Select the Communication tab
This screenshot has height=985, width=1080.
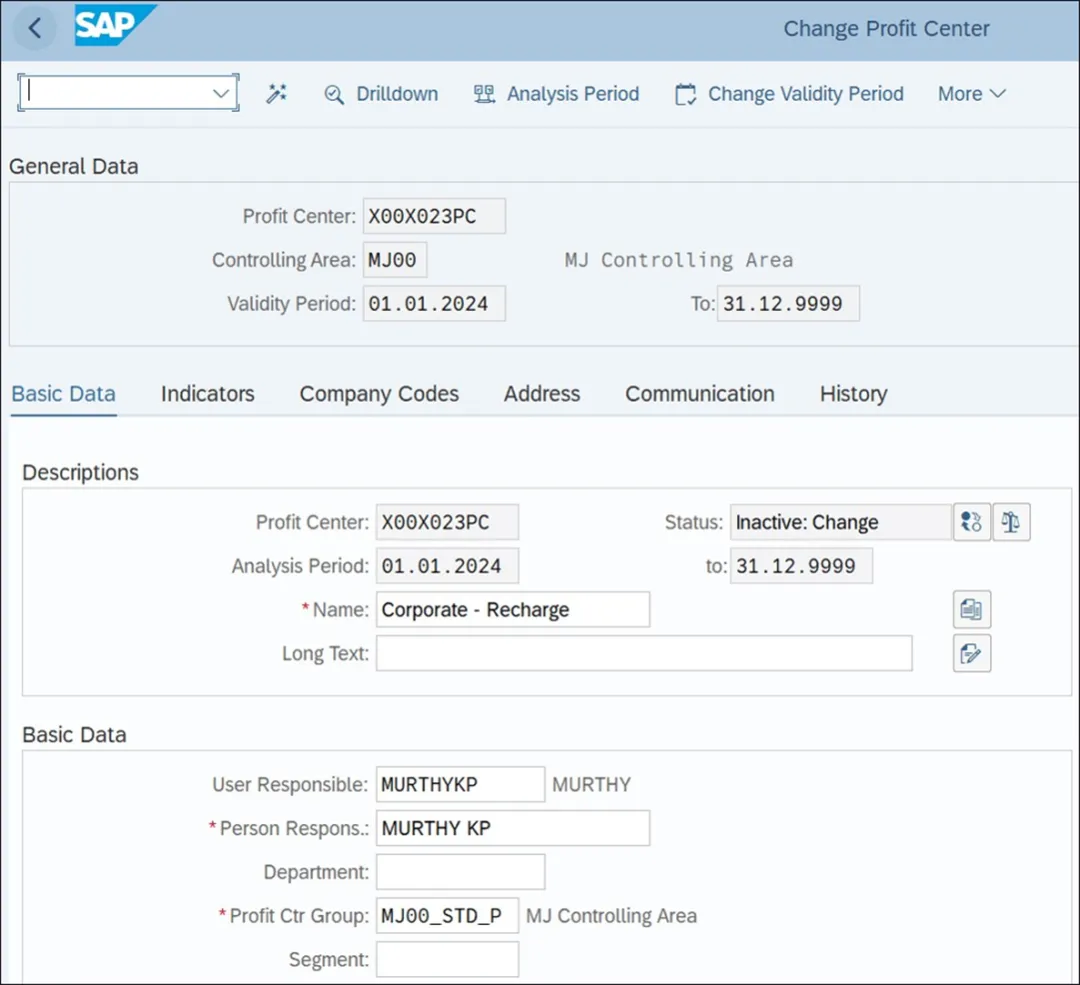coord(700,394)
